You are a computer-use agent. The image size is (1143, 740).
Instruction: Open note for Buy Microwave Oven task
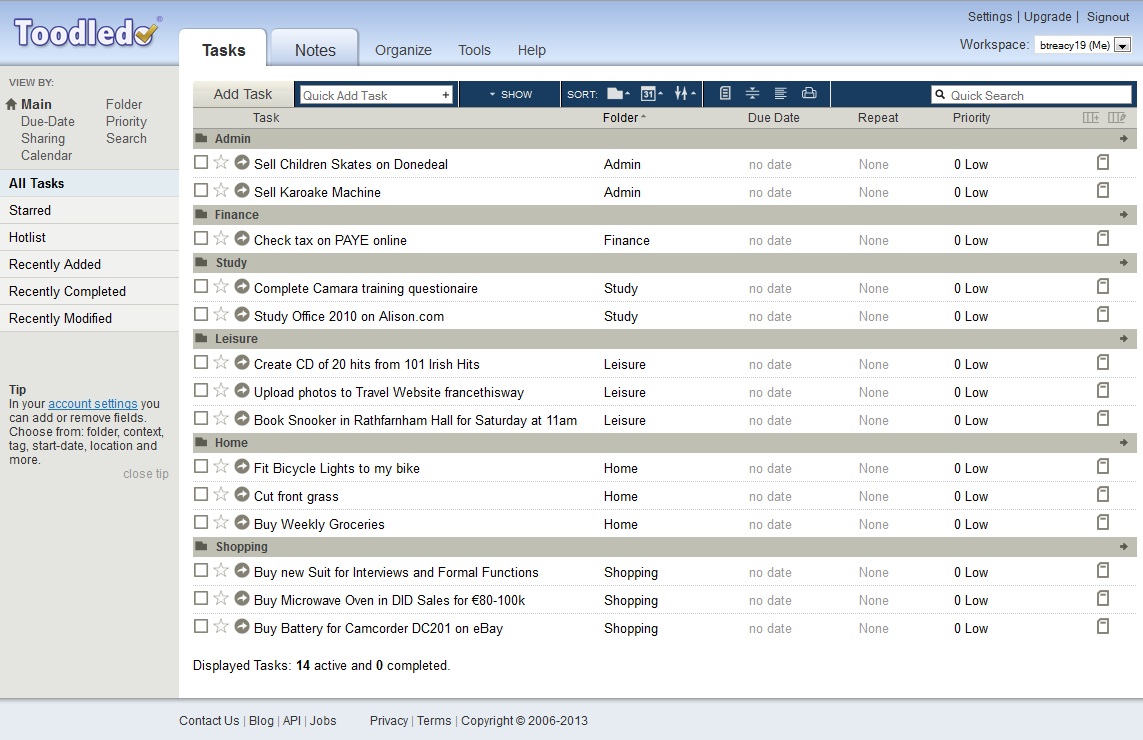[1103, 599]
